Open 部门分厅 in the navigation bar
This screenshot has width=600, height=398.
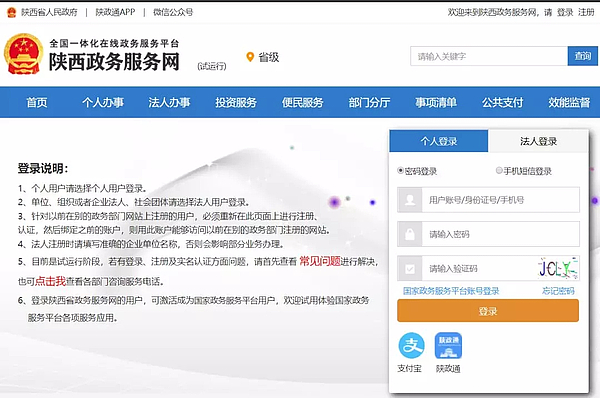click(369, 102)
